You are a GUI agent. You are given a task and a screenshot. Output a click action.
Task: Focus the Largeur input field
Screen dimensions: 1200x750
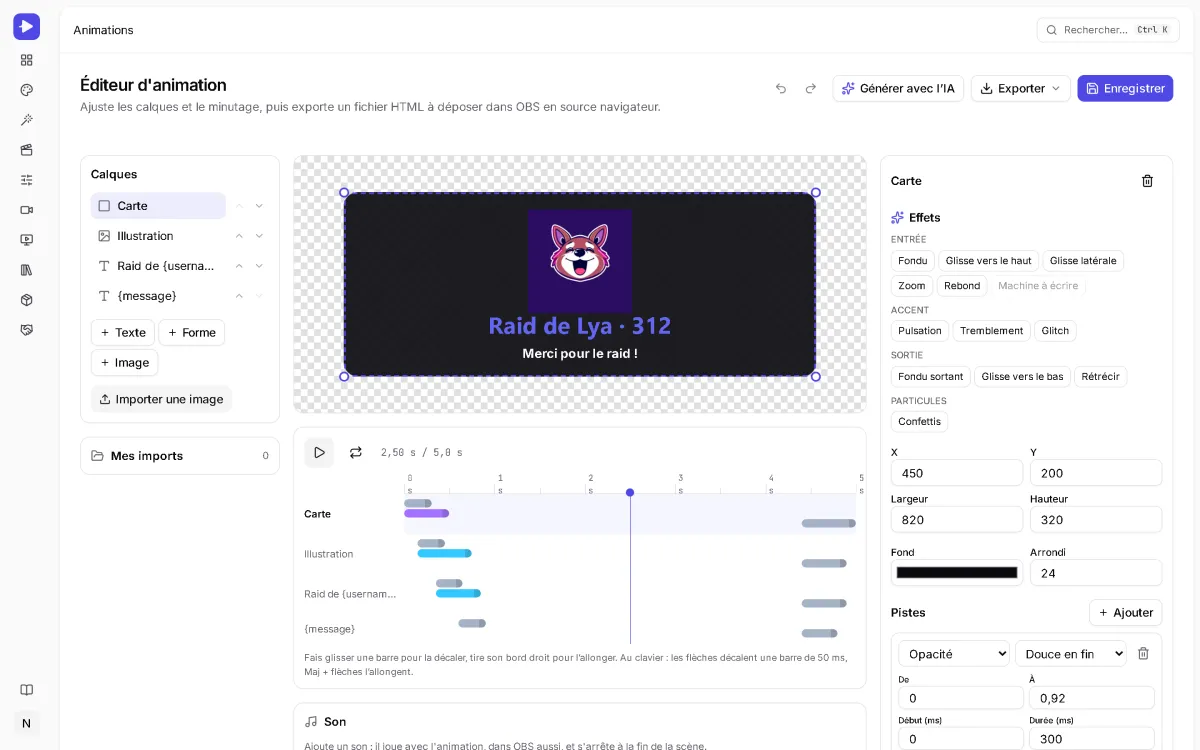pyautogui.click(x=957, y=520)
